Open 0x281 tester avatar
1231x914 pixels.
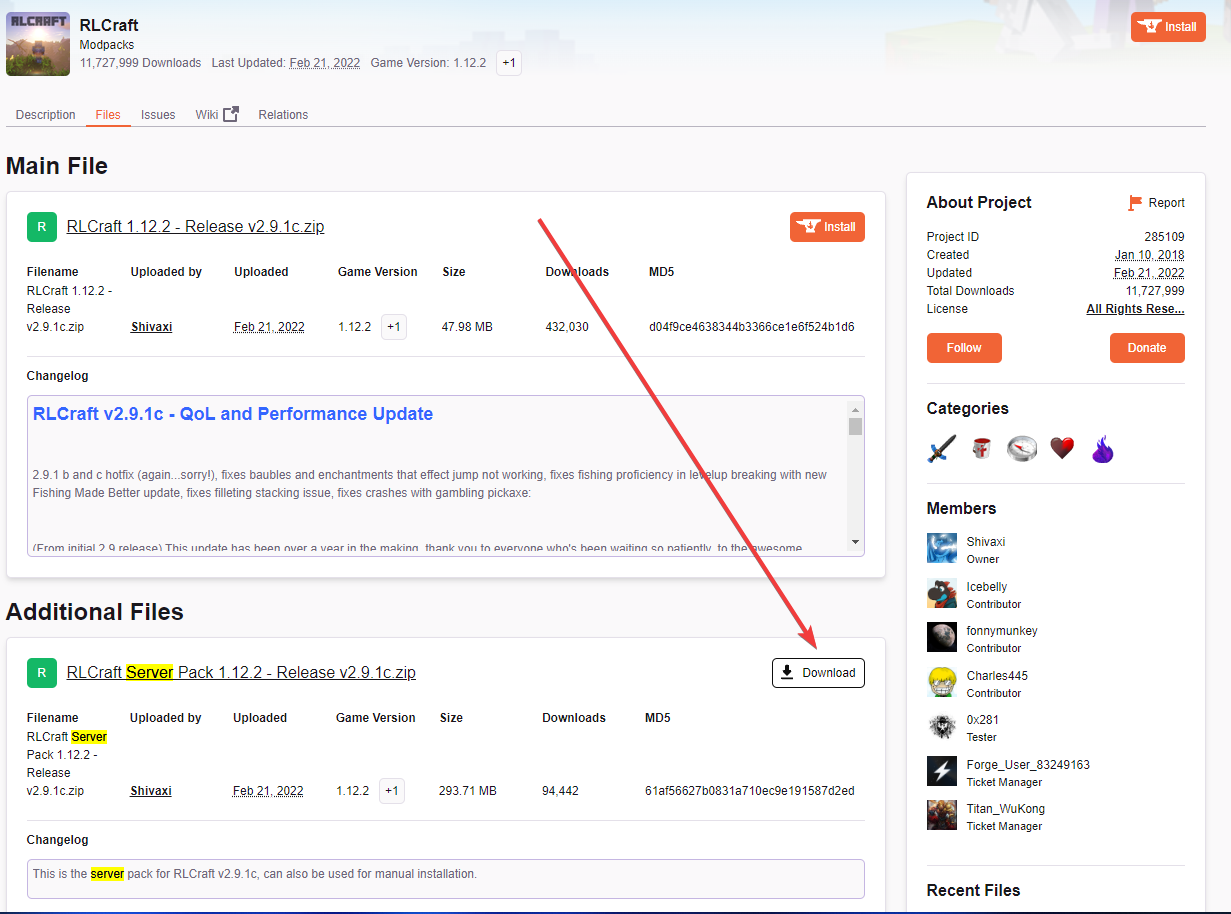(x=942, y=726)
